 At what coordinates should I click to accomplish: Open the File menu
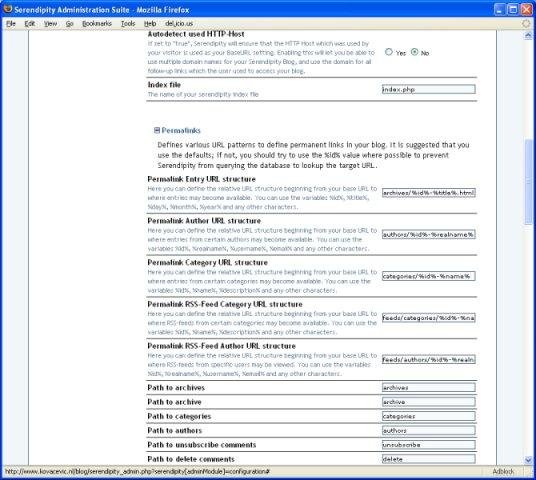pyautogui.click(x=11, y=24)
